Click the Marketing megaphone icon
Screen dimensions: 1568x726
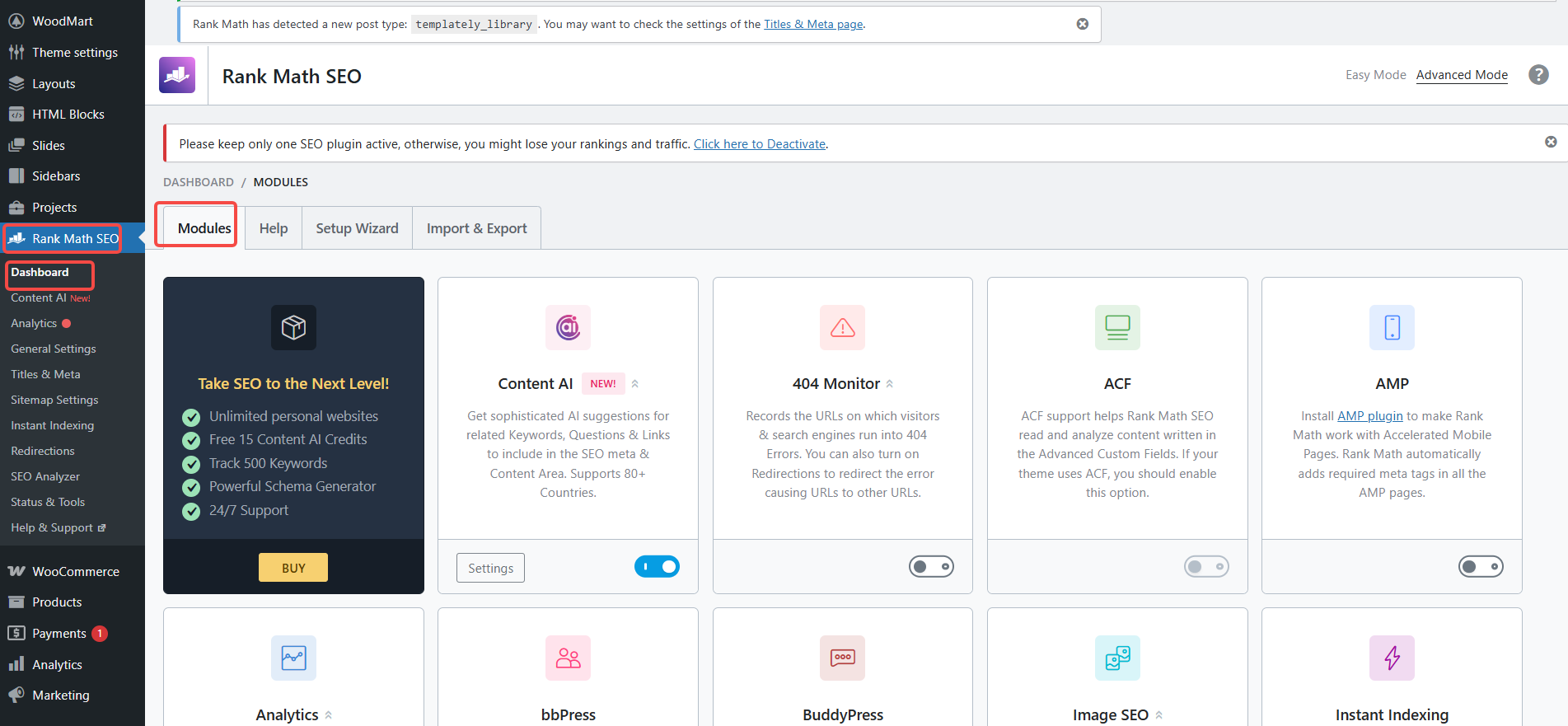[16, 695]
